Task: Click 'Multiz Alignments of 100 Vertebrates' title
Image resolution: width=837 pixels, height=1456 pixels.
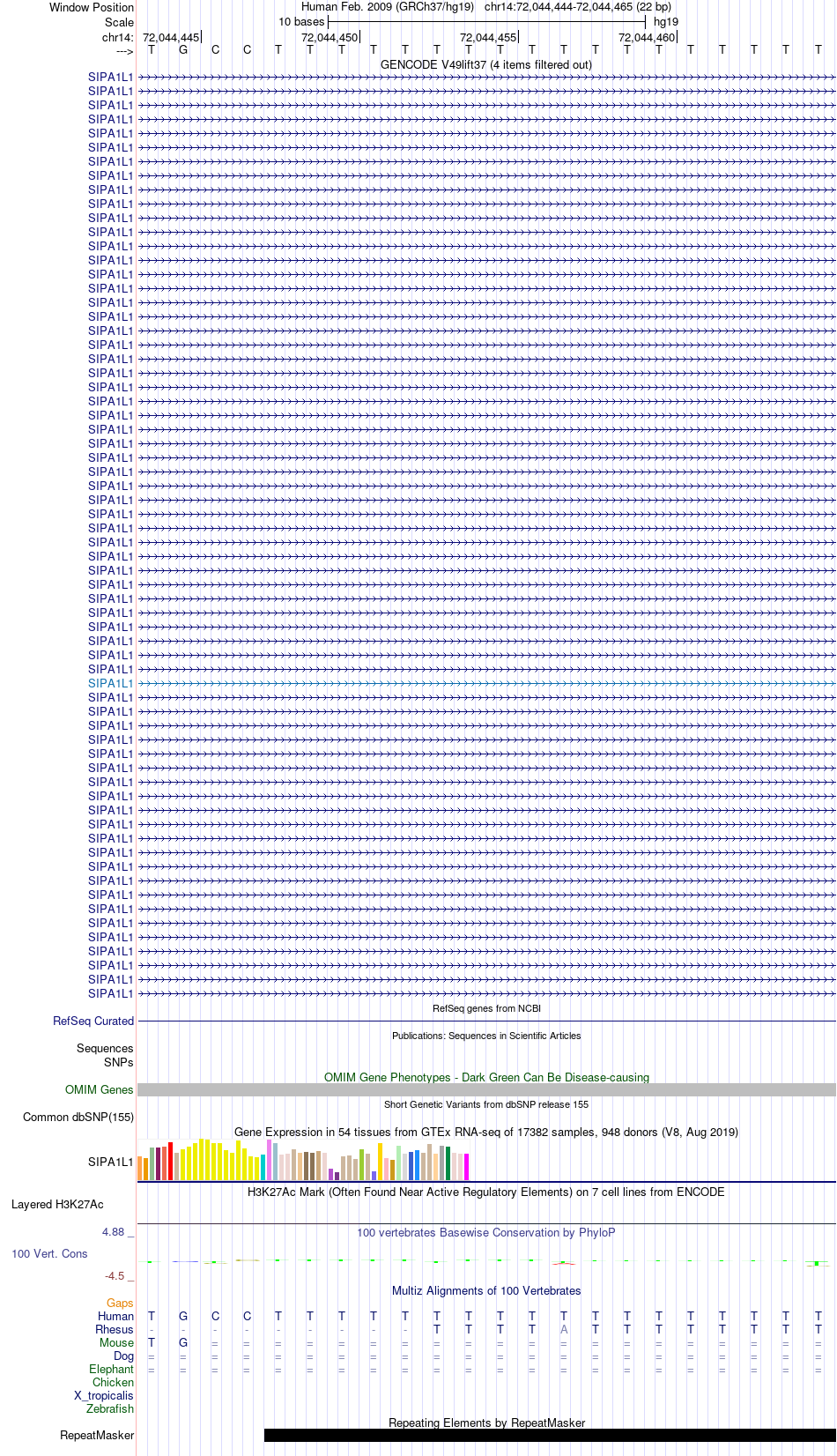Action: [486, 1290]
